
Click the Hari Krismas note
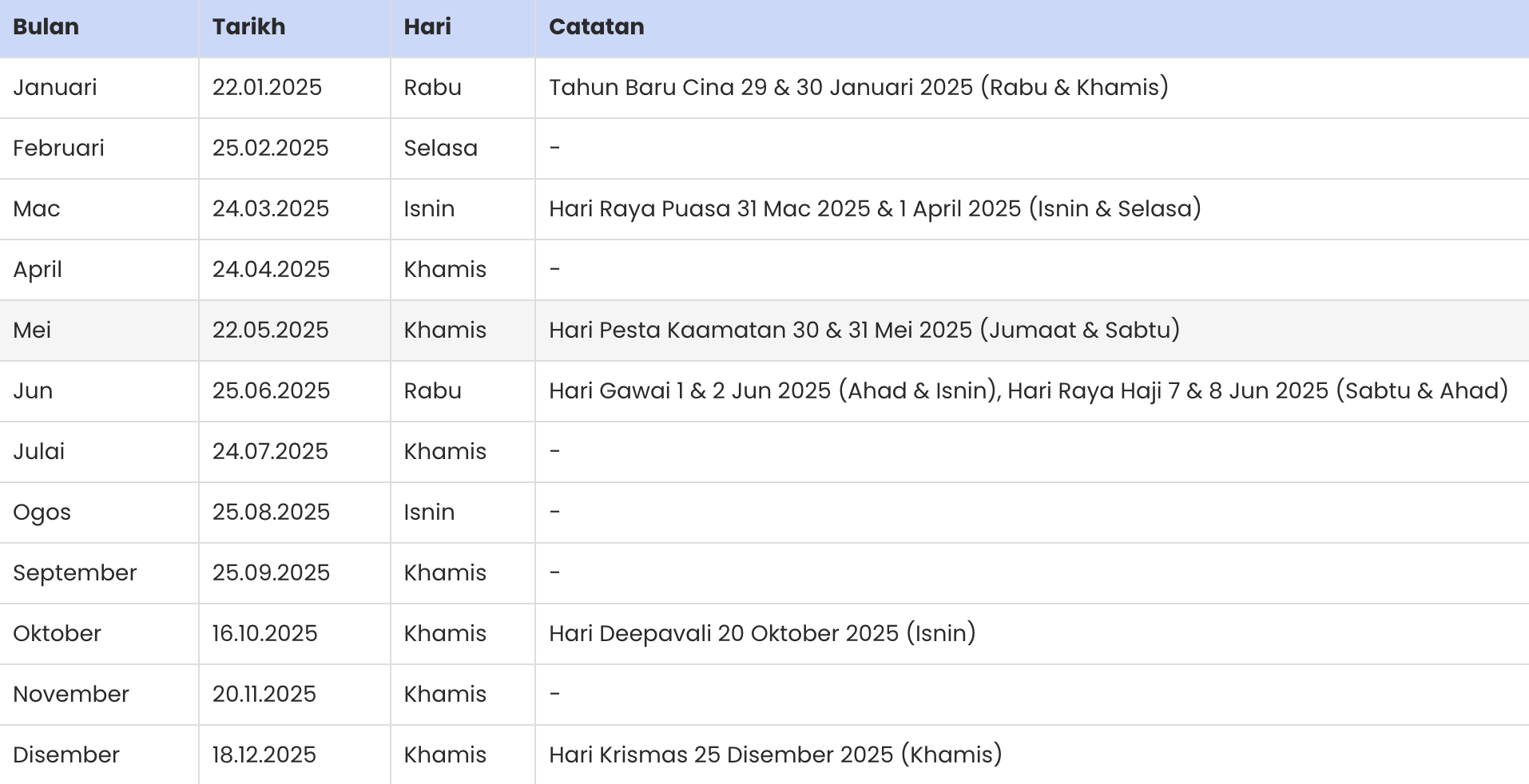(x=775, y=754)
